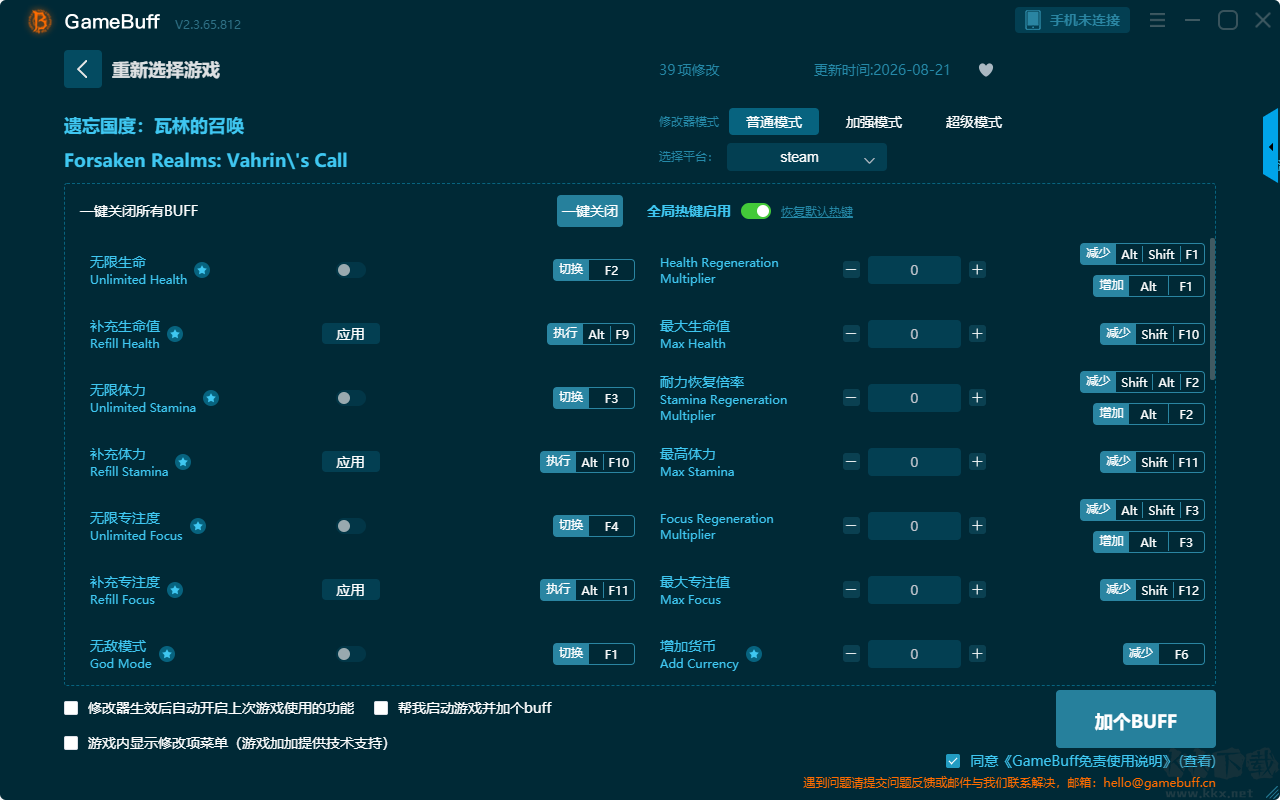Increase Health Regeneration Multiplier with plus

977,270
